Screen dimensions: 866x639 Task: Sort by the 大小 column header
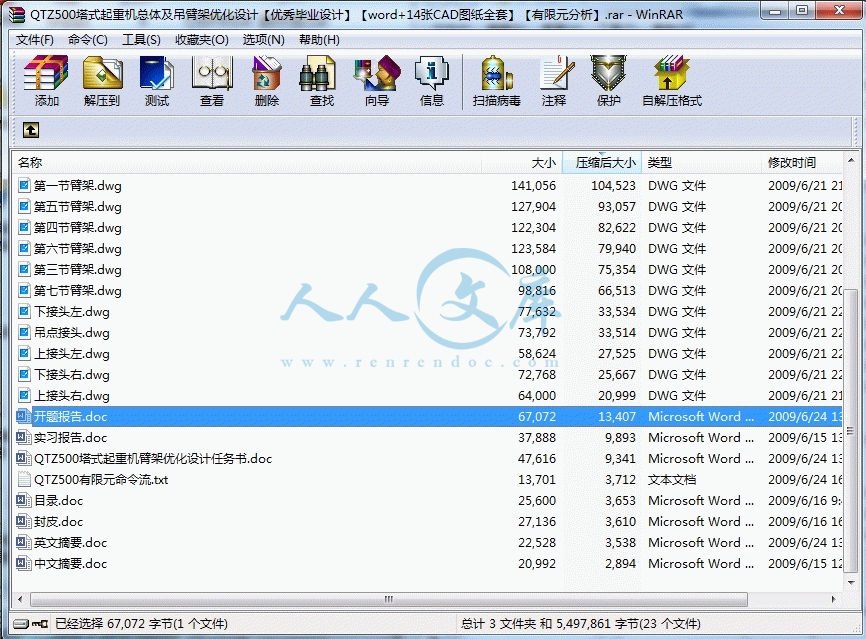[521, 162]
